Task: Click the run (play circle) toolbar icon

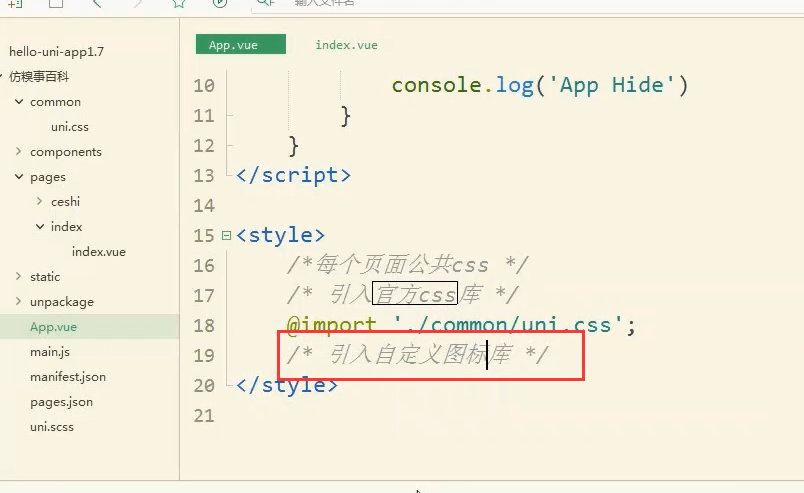Action: point(220,3)
